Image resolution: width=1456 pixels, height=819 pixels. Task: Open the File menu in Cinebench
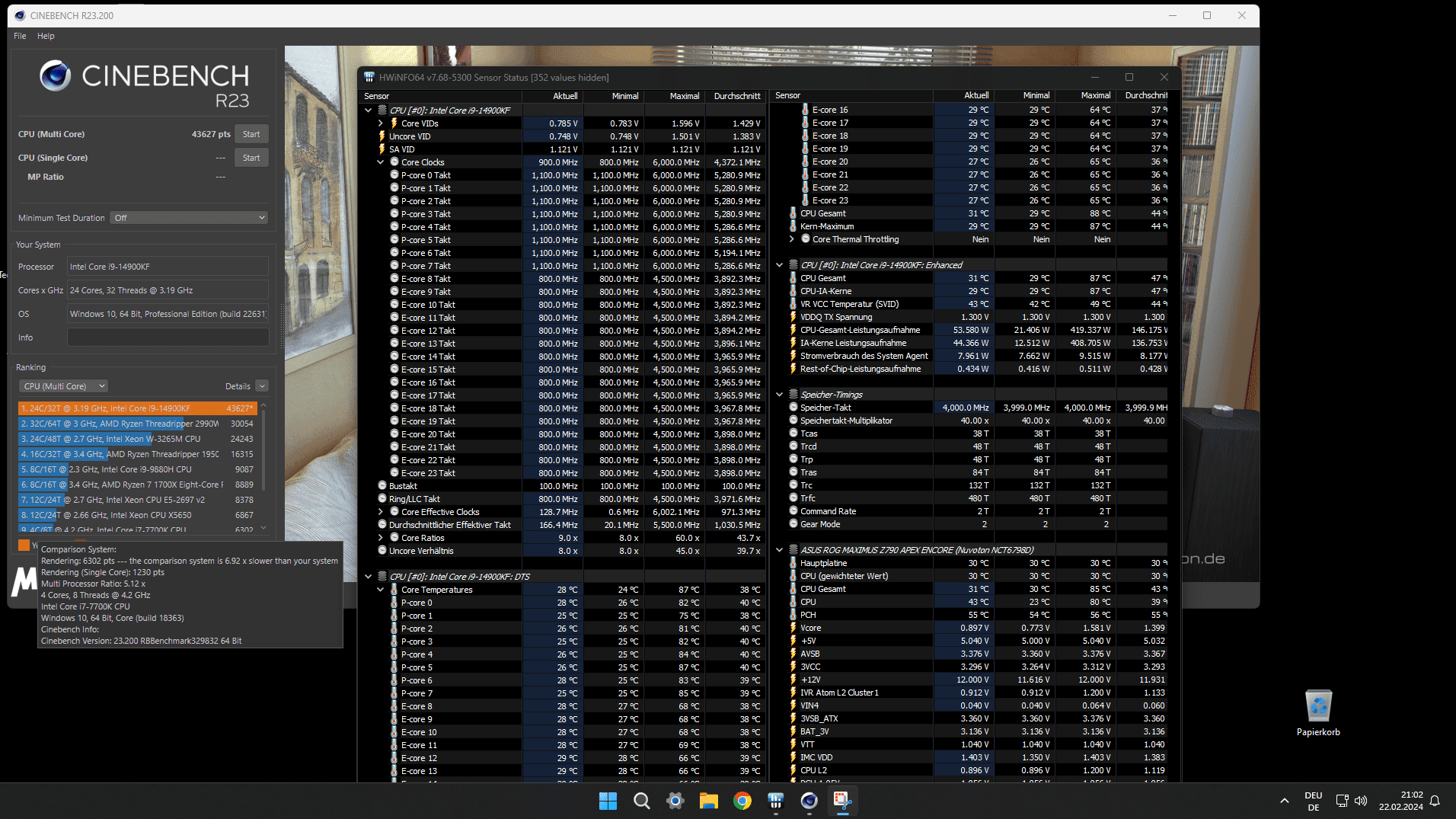(20, 36)
